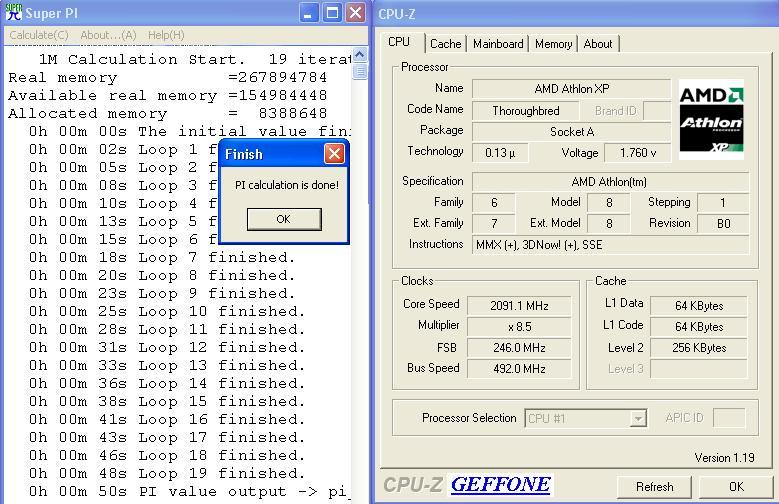
Task: Maximize the Super PI window
Action: click(x=332, y=12)
